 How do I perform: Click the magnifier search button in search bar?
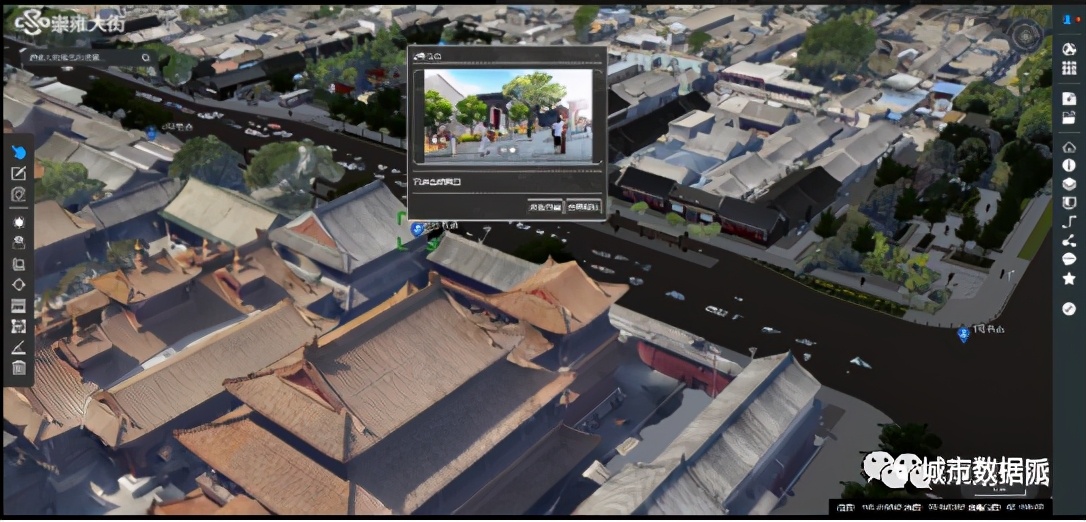pos(146,57)
